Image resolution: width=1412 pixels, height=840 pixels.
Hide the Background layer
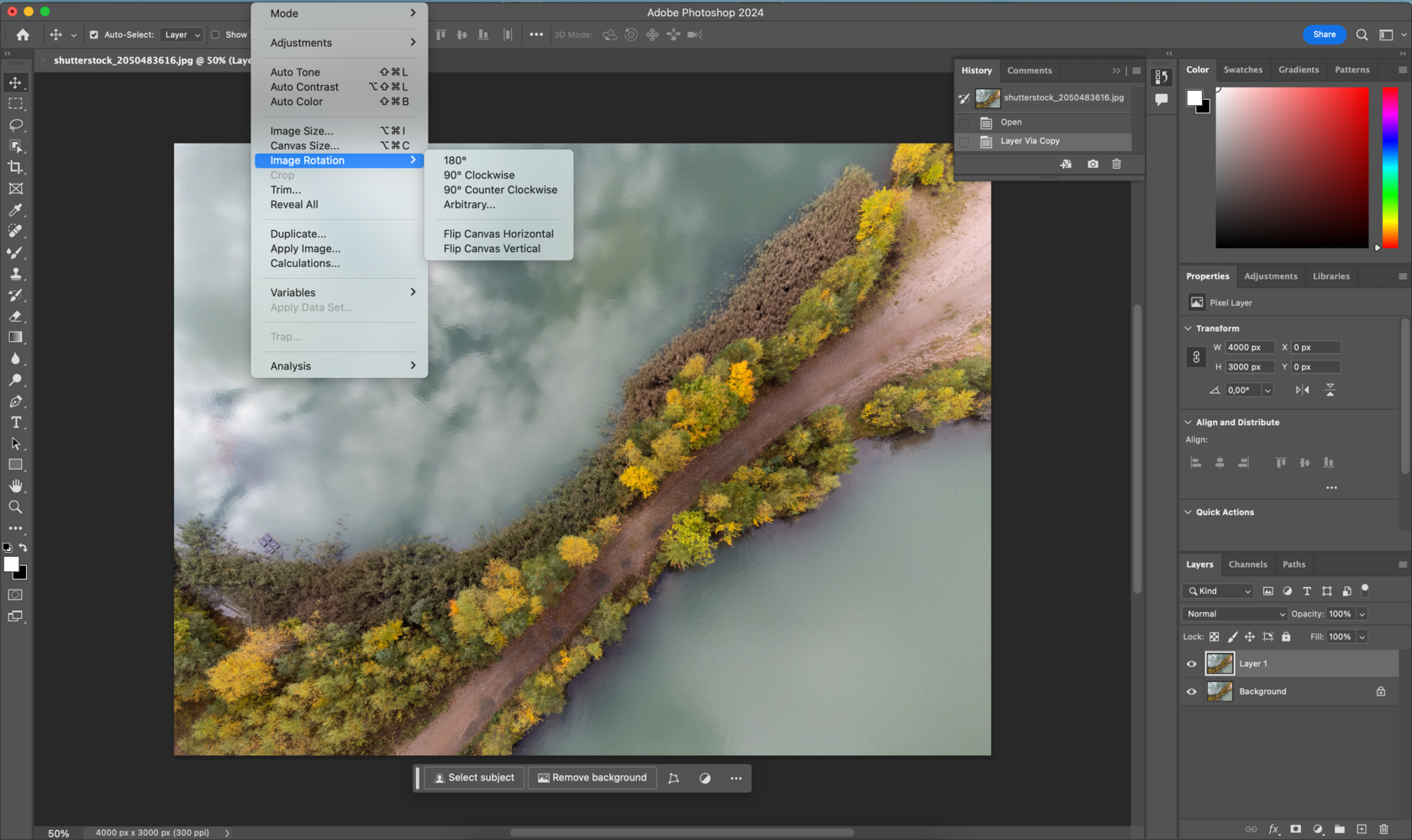click(1191, 691)
